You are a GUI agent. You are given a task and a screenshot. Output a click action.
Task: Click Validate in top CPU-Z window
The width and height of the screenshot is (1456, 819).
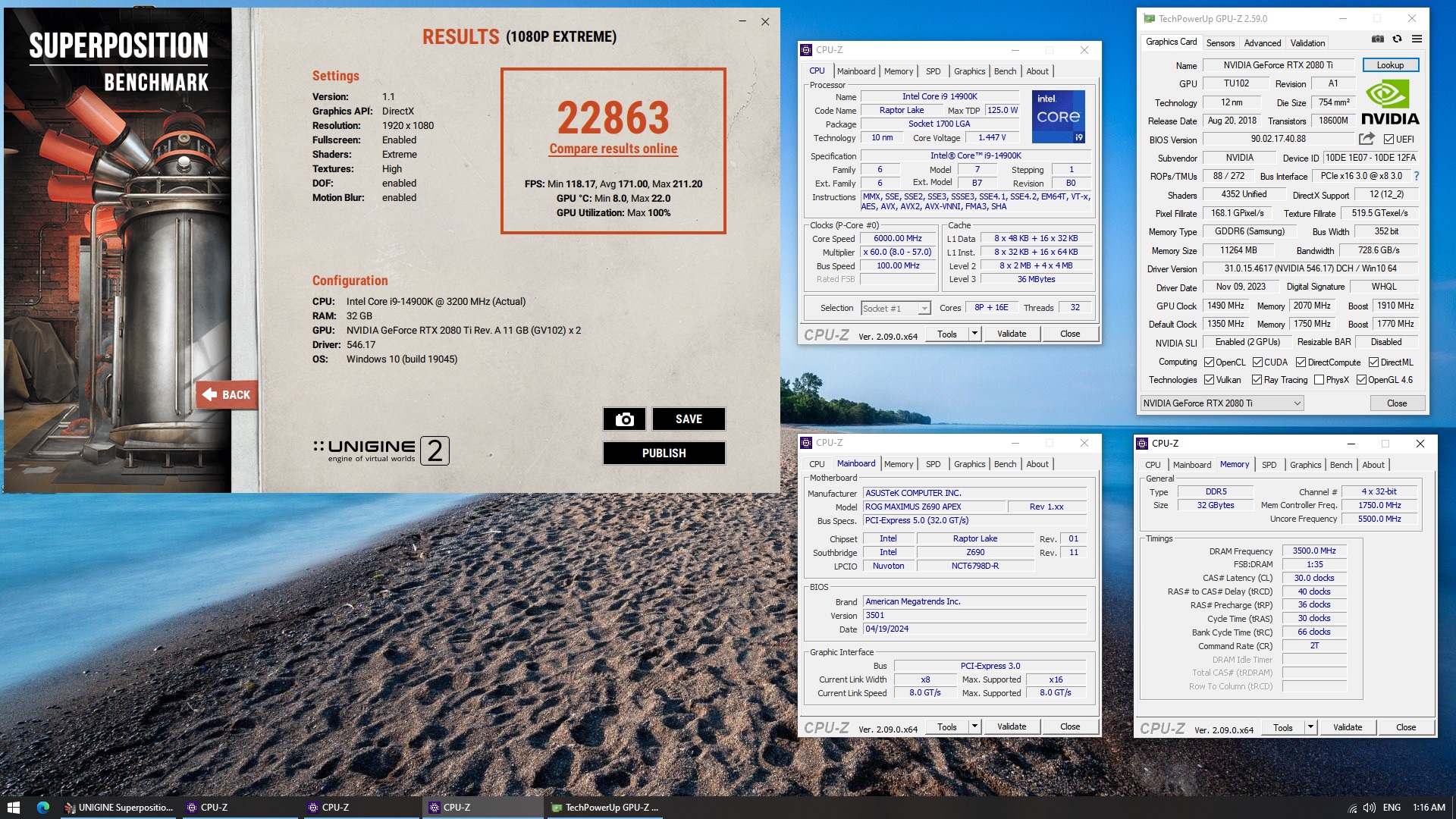[x=1012, y=334]
